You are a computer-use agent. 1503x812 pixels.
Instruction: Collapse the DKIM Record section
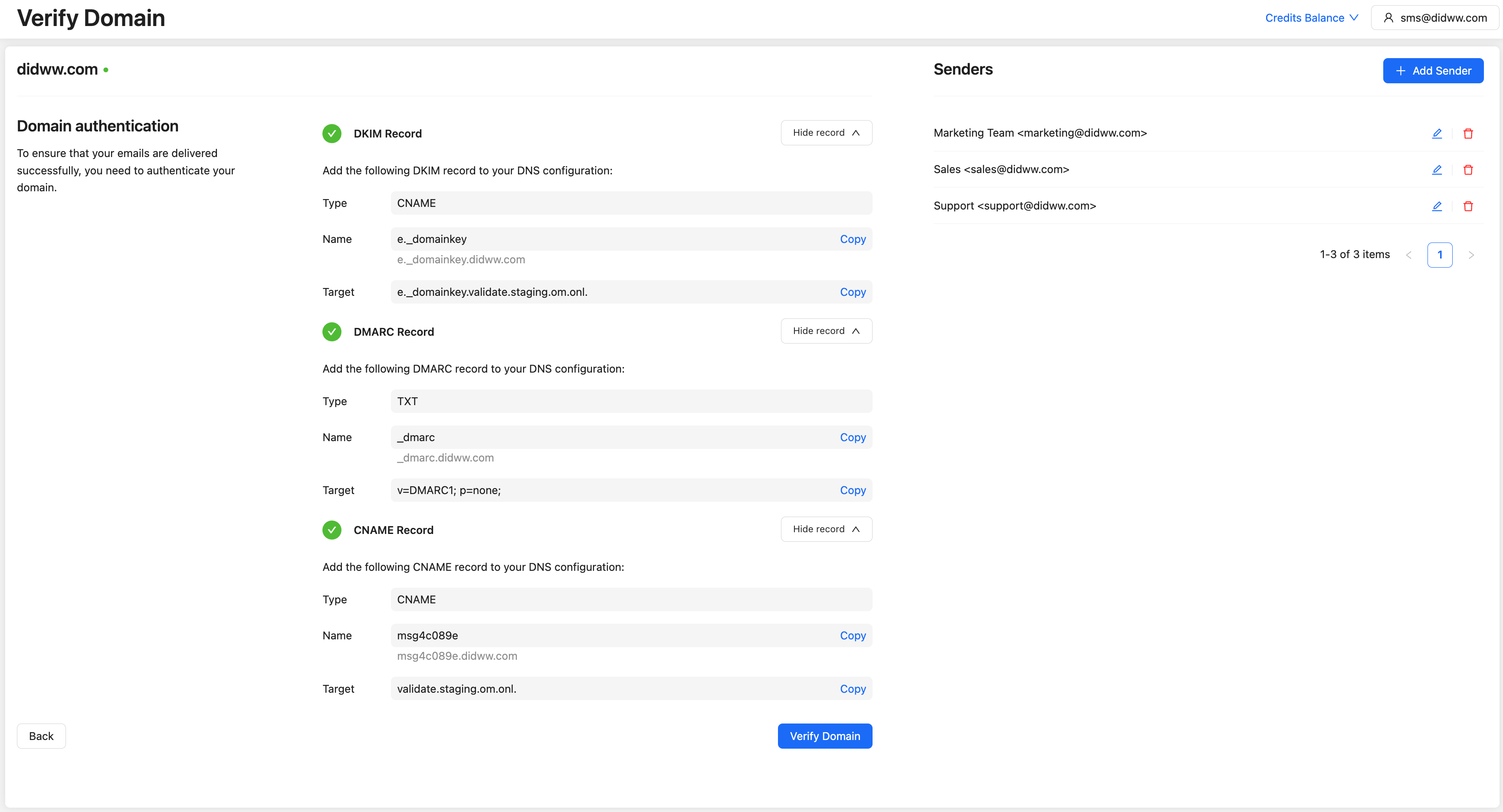826,133
